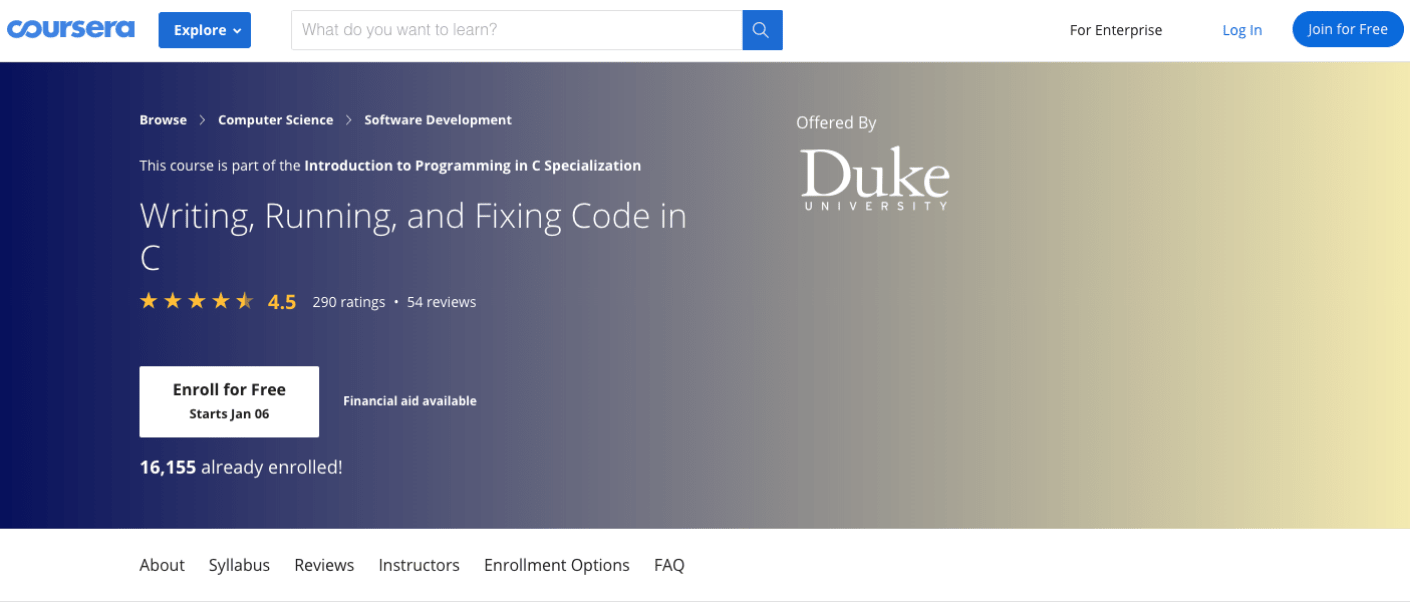Switch to the About tab
The height and width of the screenshot is (605, 1410).
pyautogui.click(x=162, y=565)
